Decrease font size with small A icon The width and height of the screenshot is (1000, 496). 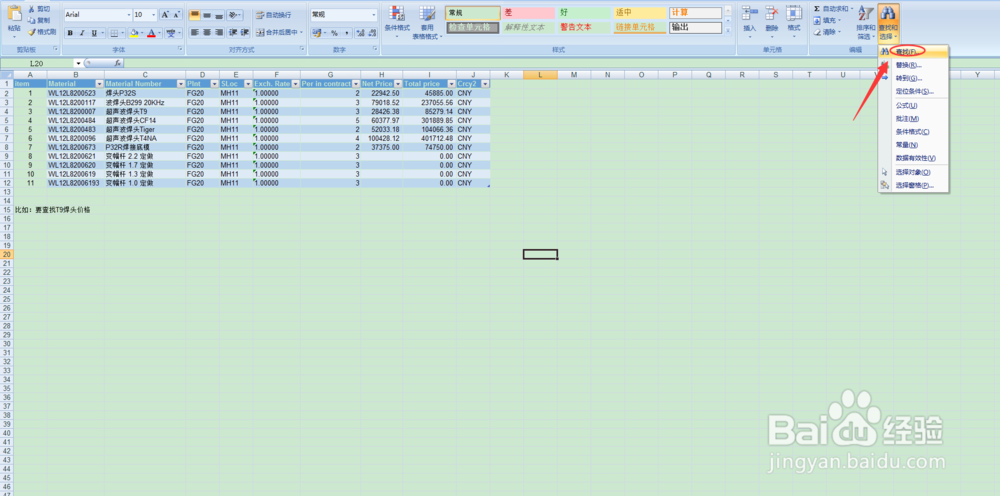click(177, 15)
